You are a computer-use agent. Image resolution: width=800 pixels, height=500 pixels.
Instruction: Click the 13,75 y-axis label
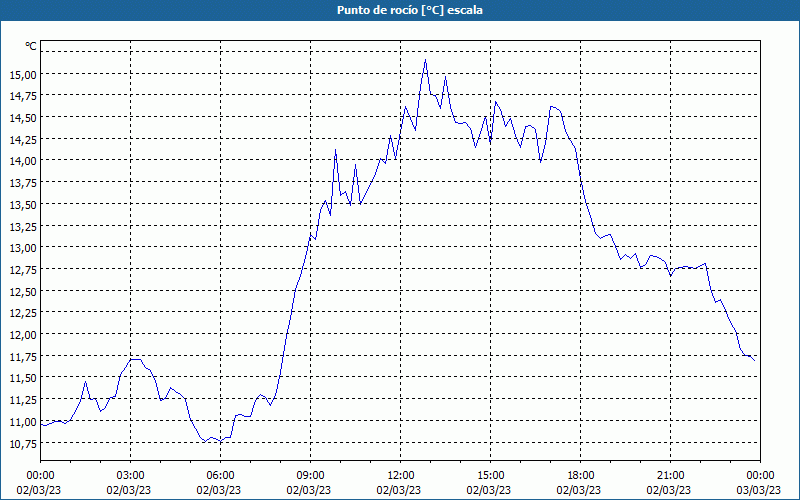coord(23,183)
